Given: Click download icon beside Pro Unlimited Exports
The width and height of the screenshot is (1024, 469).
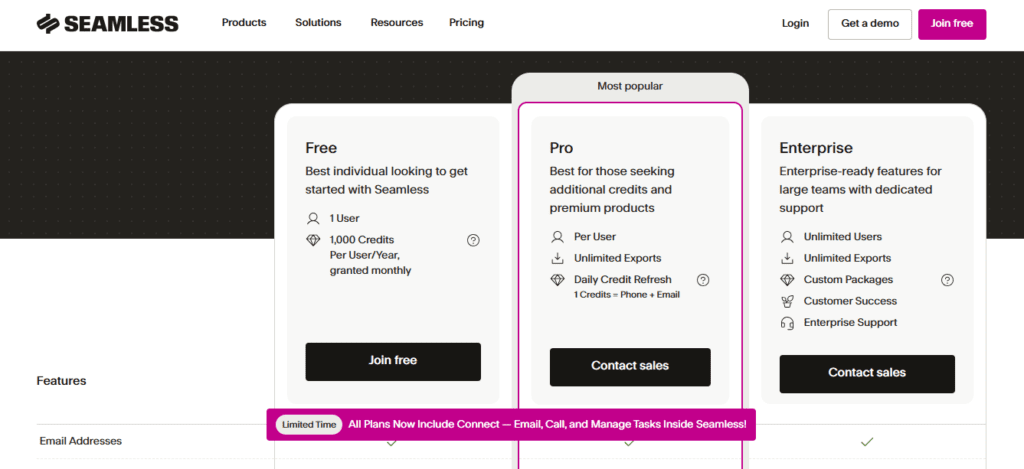Looking at the screenshot, I should pyautogui.click(x=558, y=258).
